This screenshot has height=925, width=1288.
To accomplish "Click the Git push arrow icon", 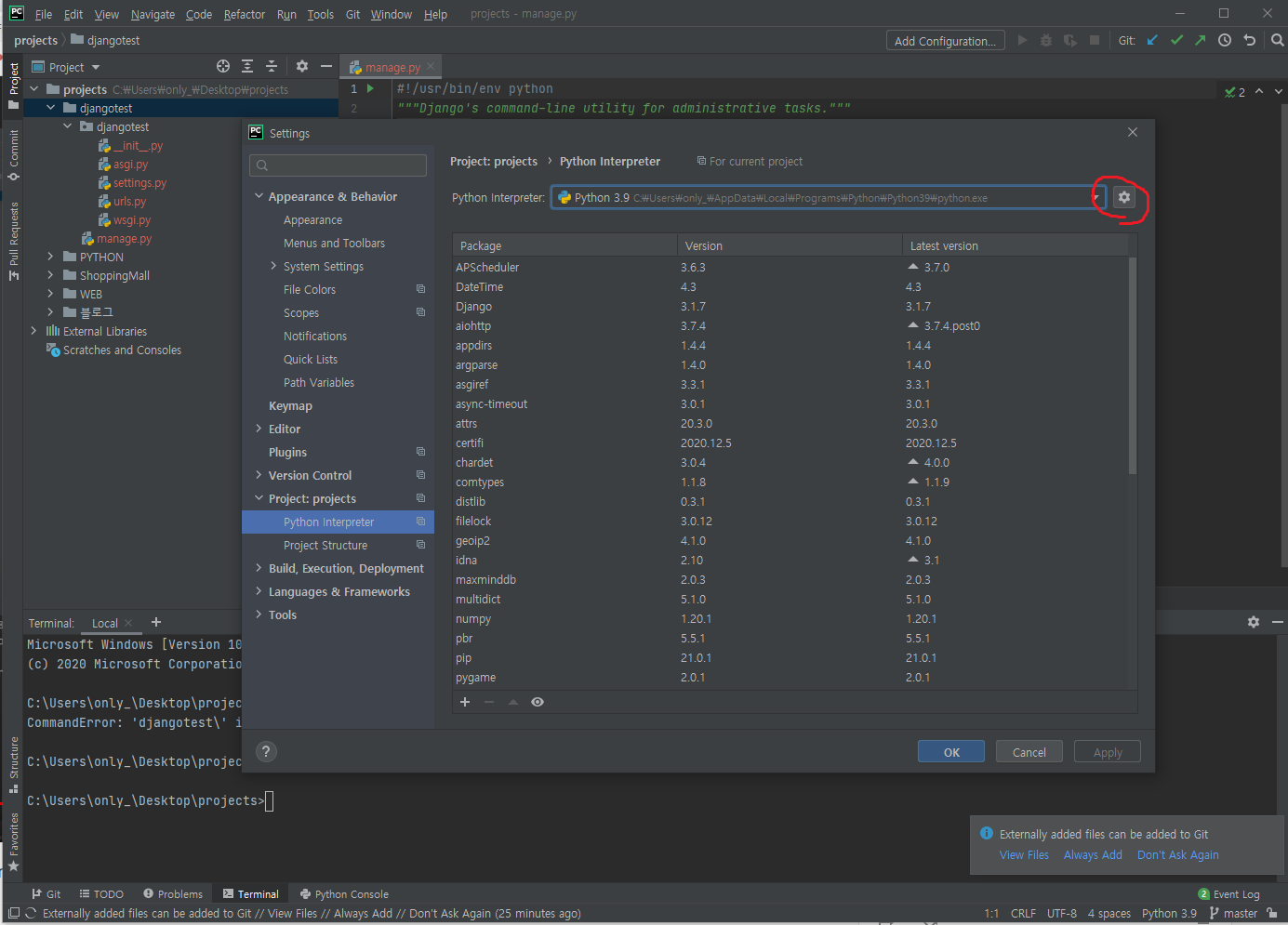I will pyautogui.click(x=1201, y=40).
